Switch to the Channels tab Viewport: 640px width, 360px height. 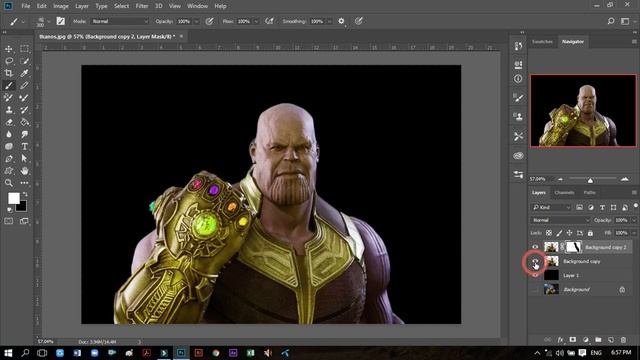(x=564, y=193)
